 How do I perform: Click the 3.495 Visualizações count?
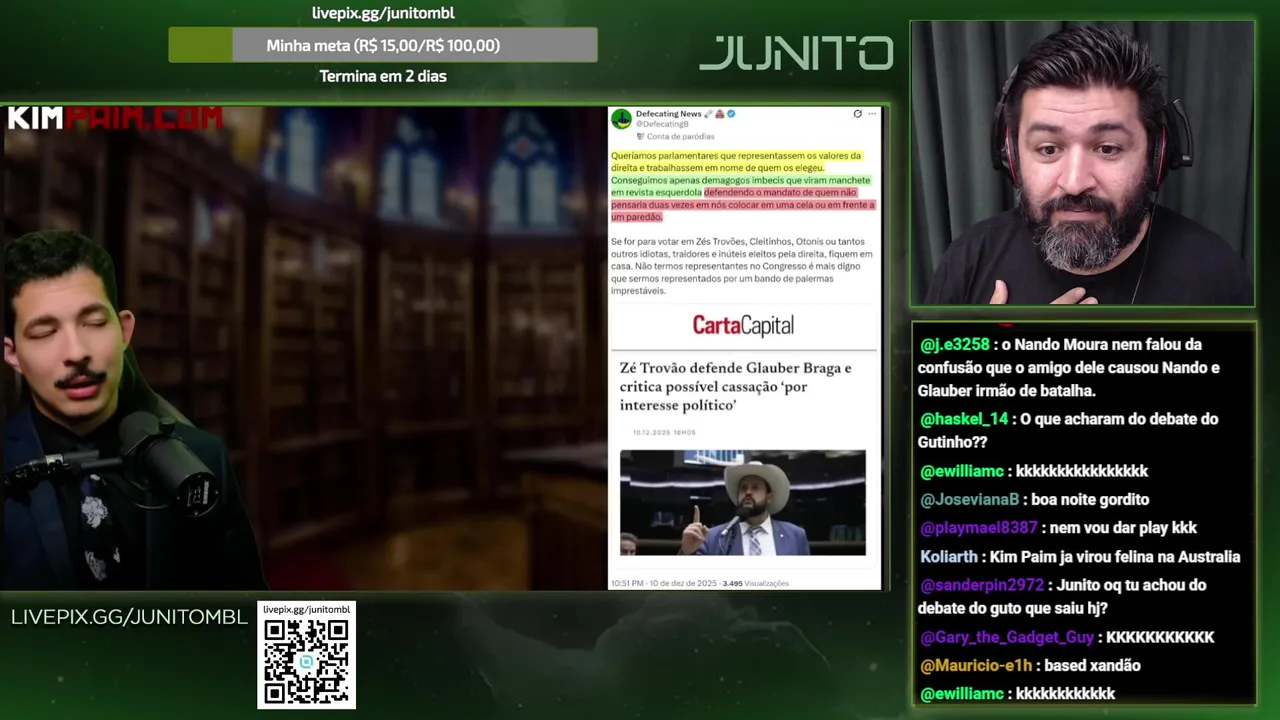click(x=755, y=583)
